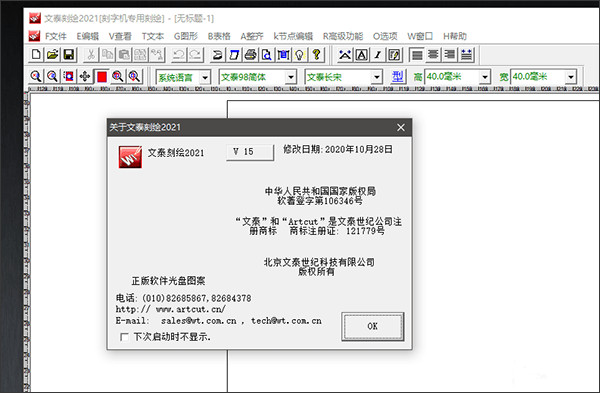Close the 关于文泰刻绘2021 dialog

401,127
